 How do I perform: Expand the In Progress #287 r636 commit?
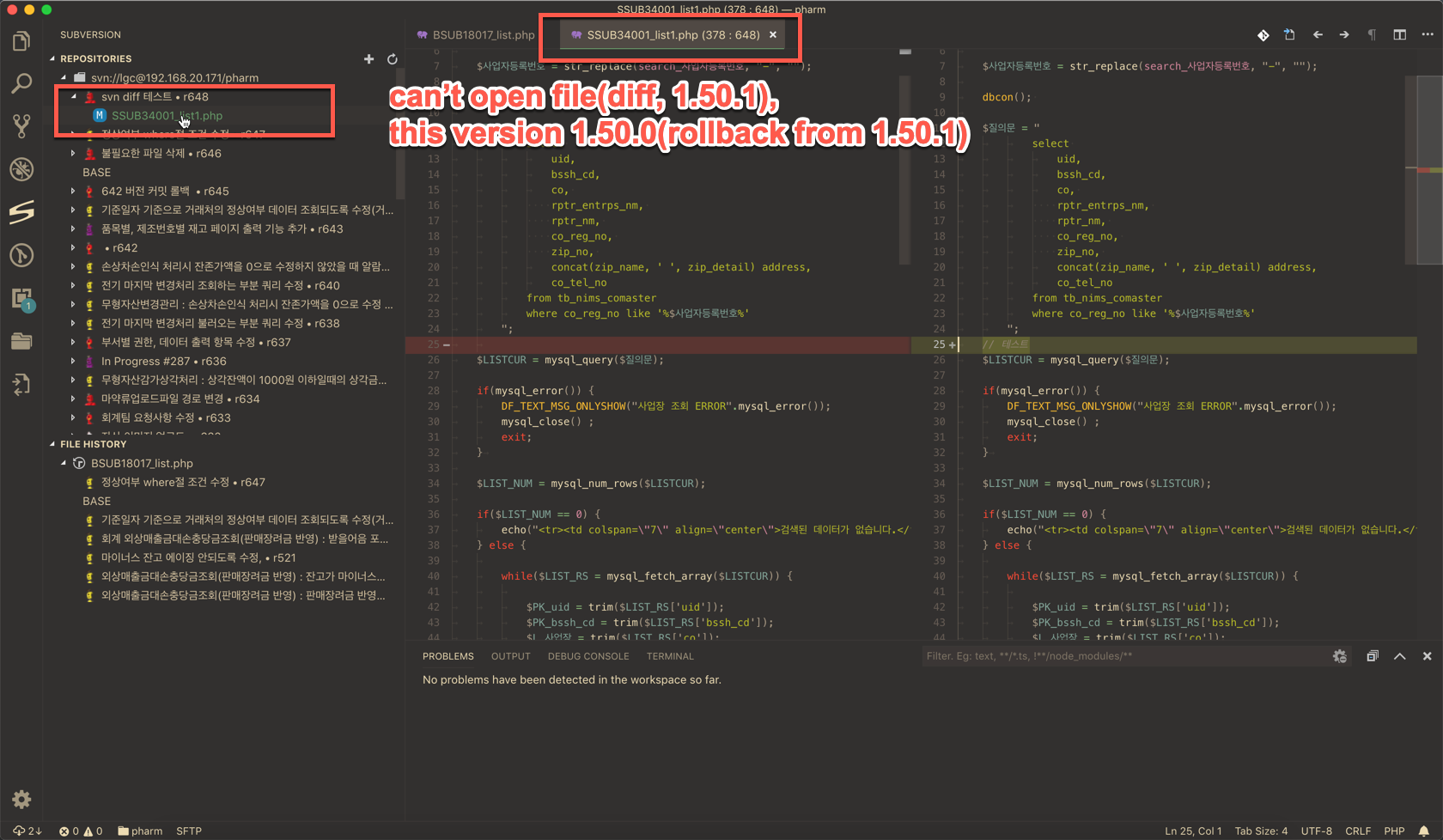(x=74, y=361)
